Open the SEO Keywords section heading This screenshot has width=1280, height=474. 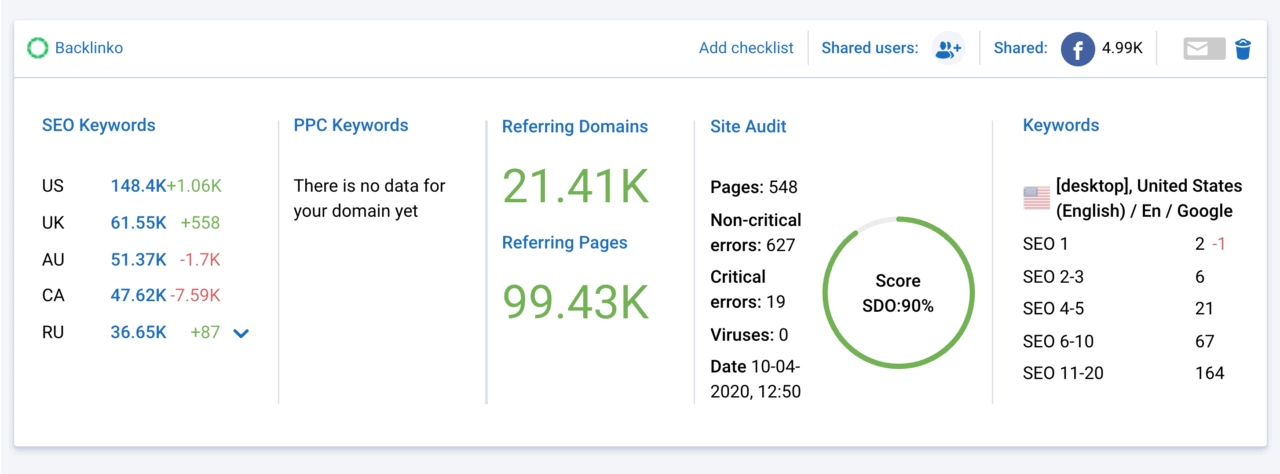(x=99, y=126)
